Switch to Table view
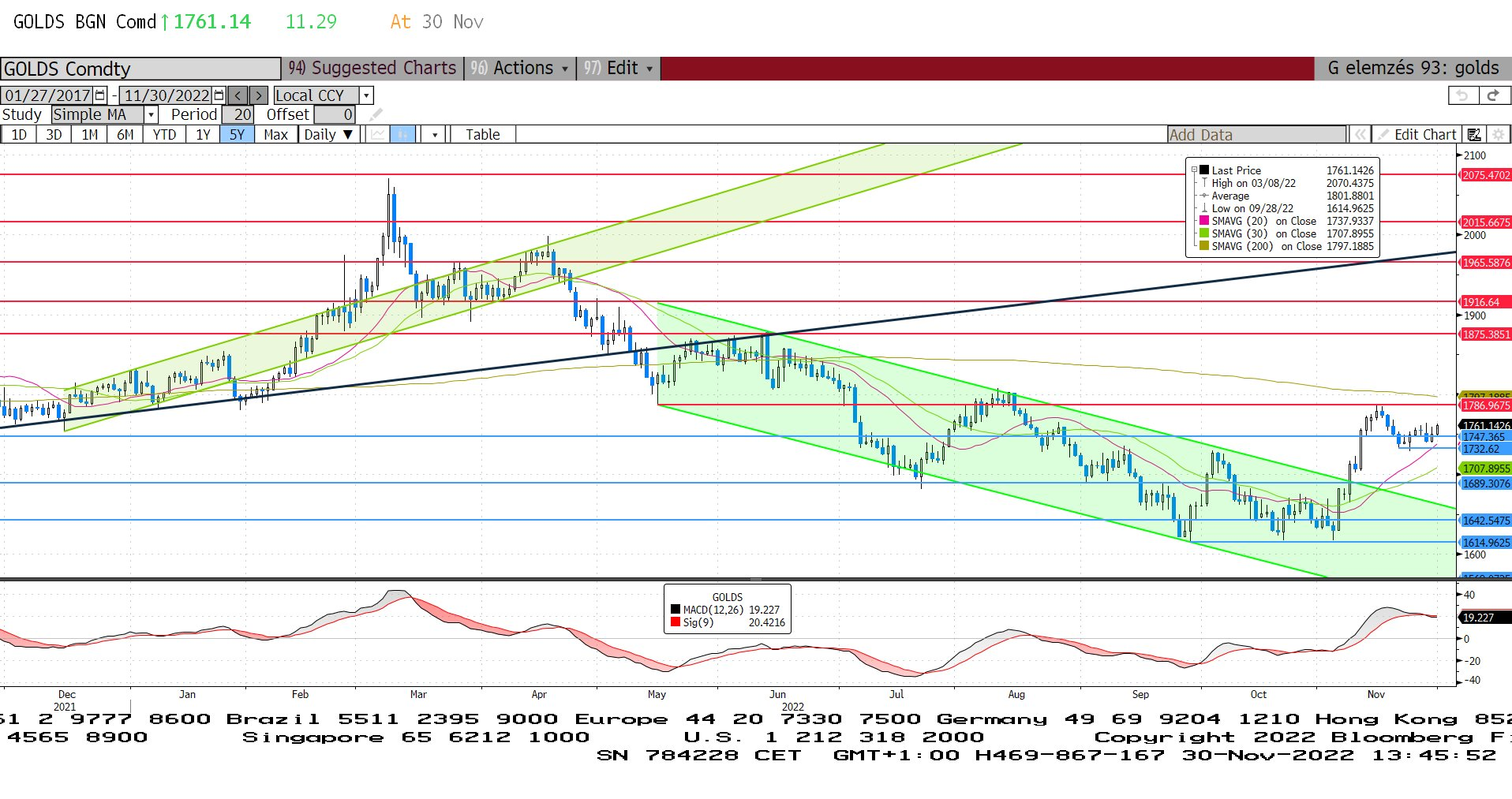This screenshot has width=1512, height=799. [482, 135]
